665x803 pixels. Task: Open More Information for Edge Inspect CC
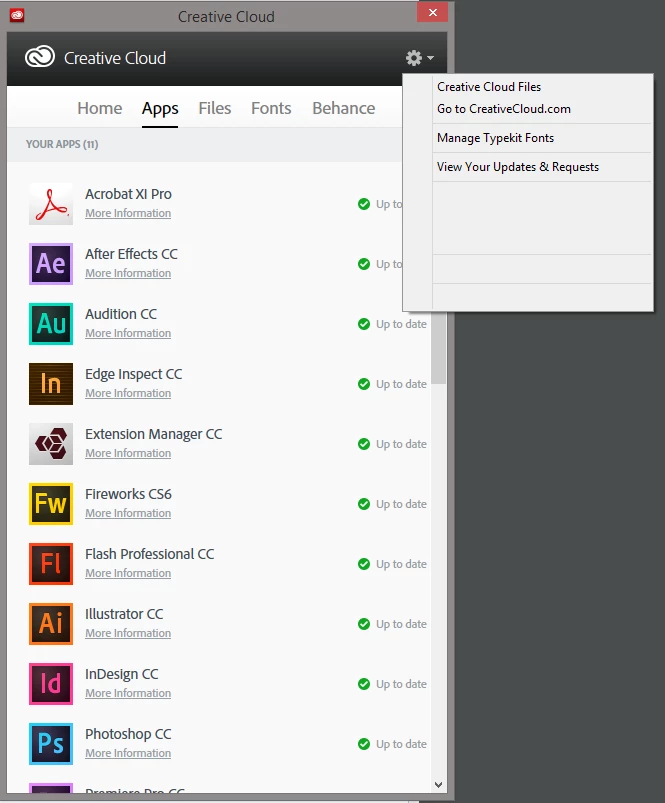(x=128, y=393)
